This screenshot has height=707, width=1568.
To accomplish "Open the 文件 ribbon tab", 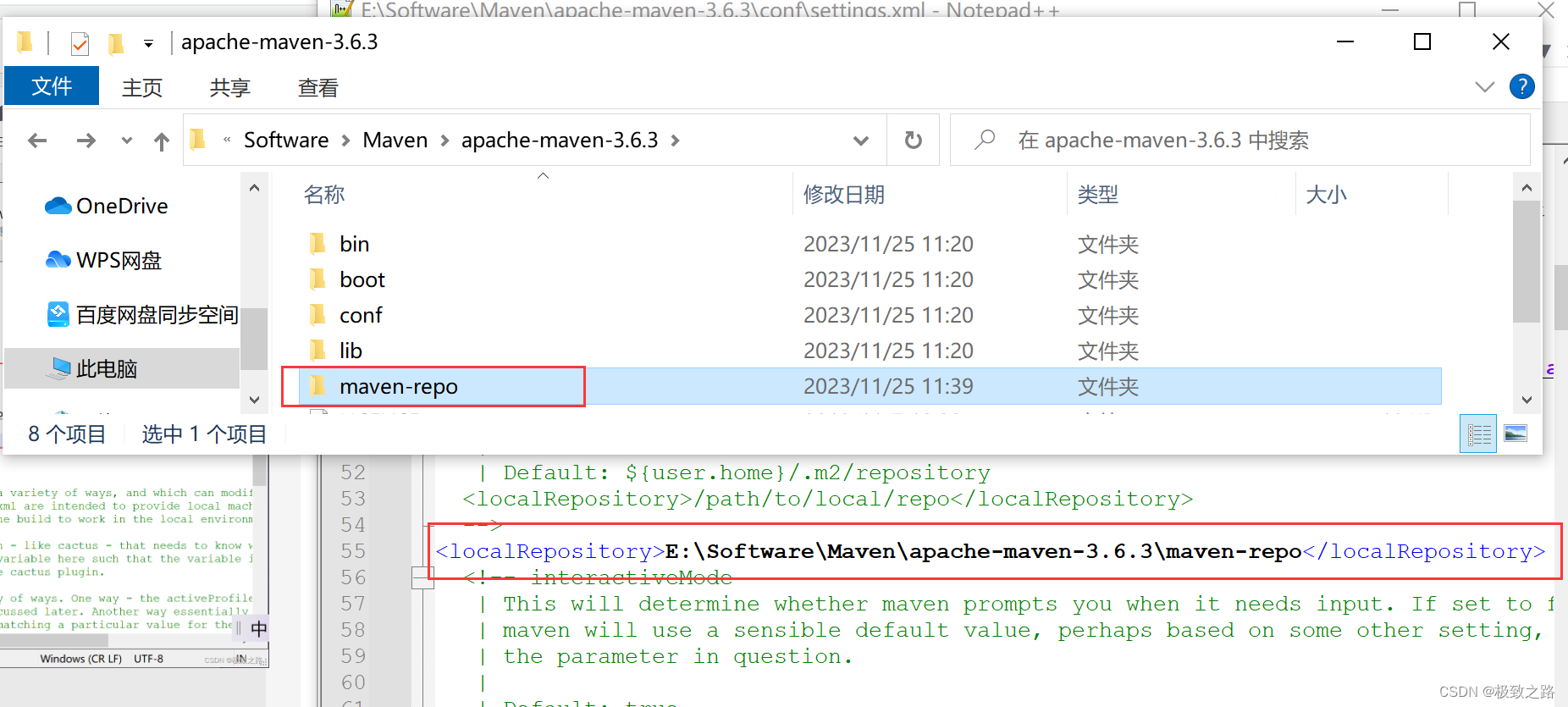I will 52,86.
